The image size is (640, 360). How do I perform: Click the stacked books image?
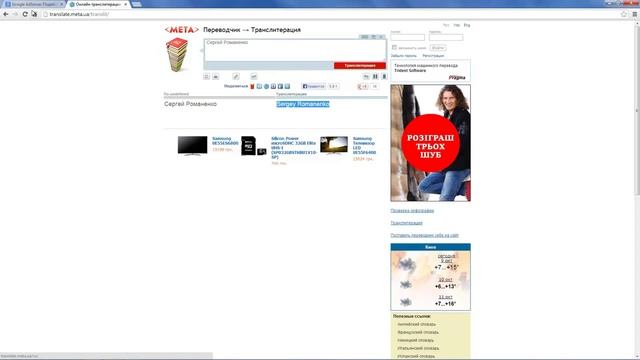pyautogui.click(x=177, y=55)
